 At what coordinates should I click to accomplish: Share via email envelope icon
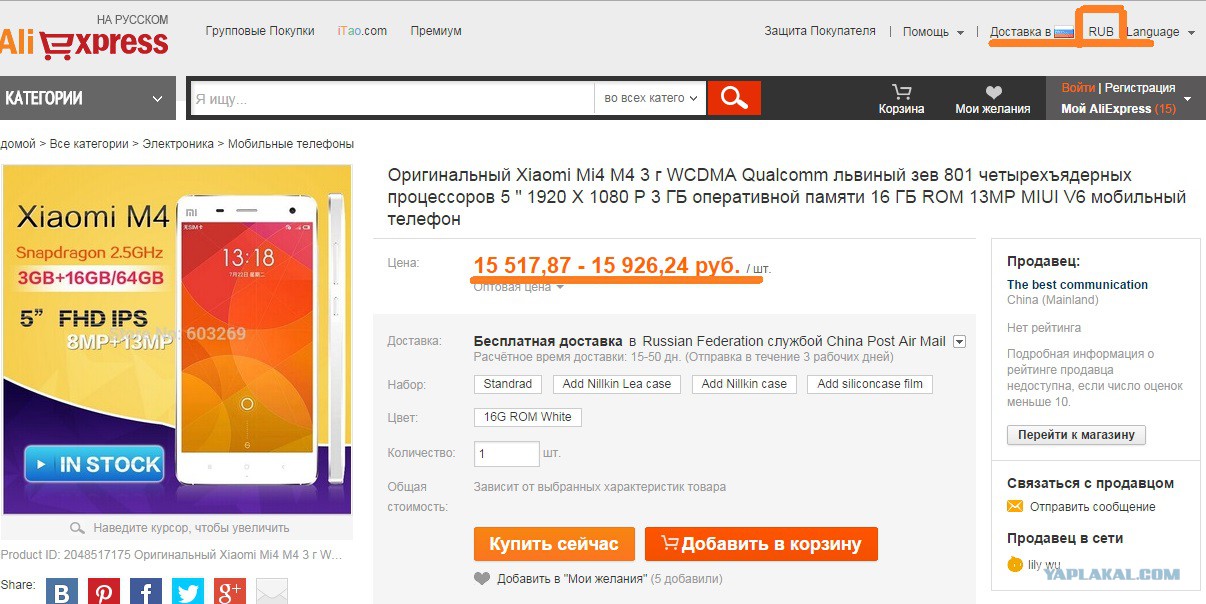pyautogui.click(x=271, y=592)
